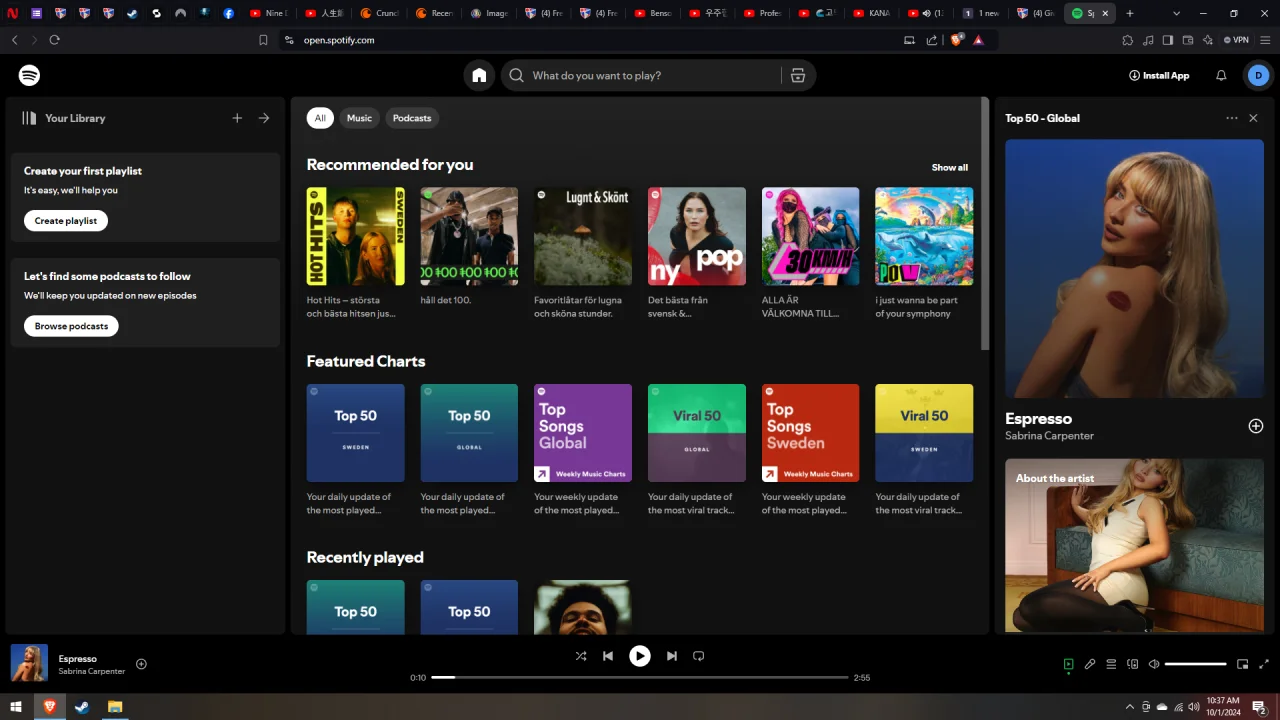Skip to previous track
The image size is (1280, 720).
608,656
